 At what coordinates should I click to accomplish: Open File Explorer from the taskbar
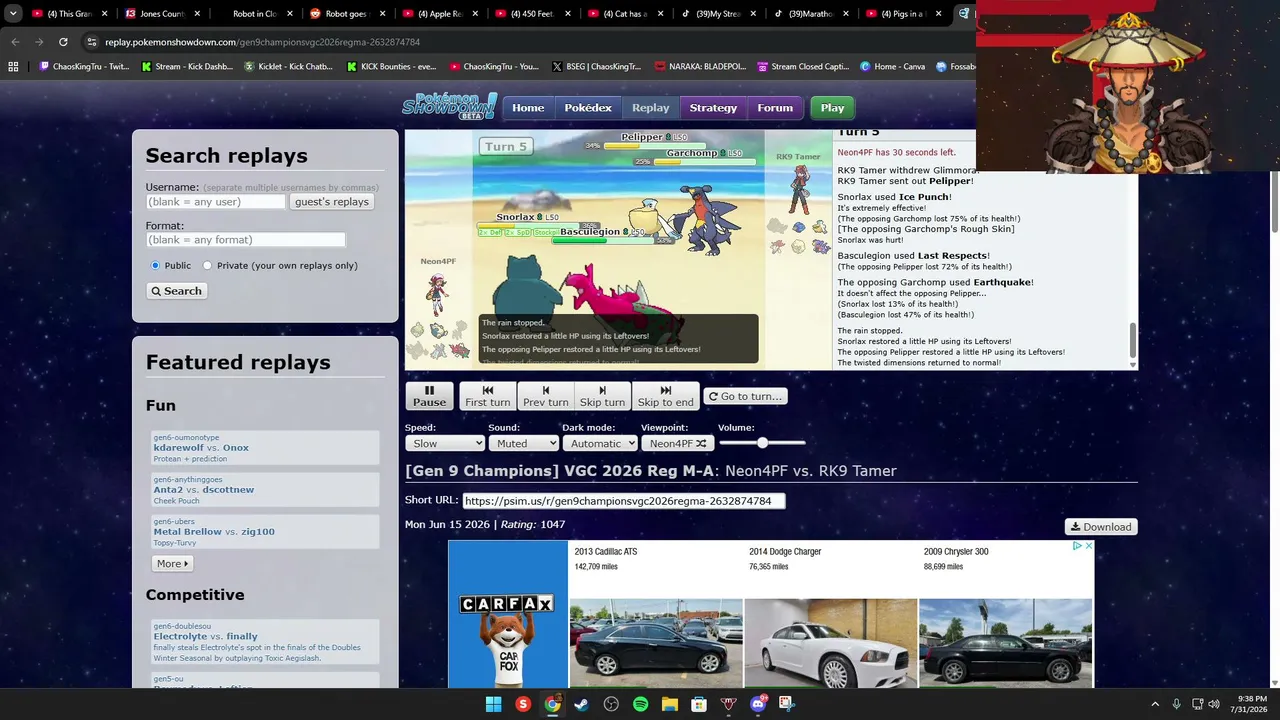point(670,704)
